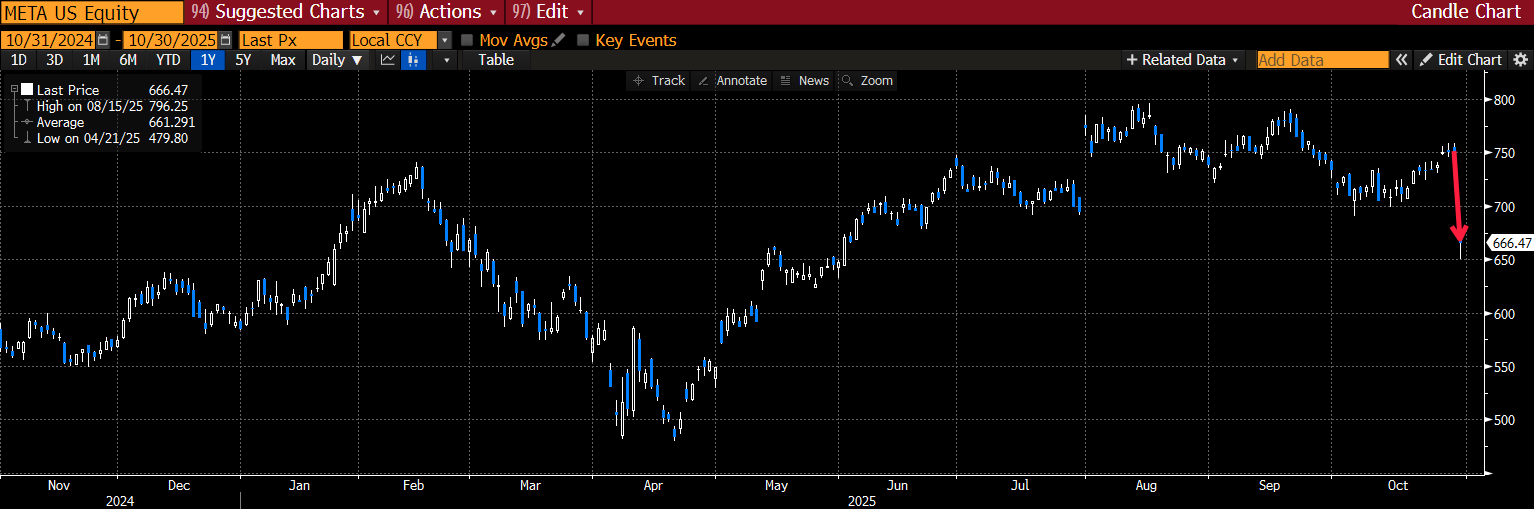Select the 6M time range
The height and width of the screenshot is (509, 1534).
pos(128,60)
